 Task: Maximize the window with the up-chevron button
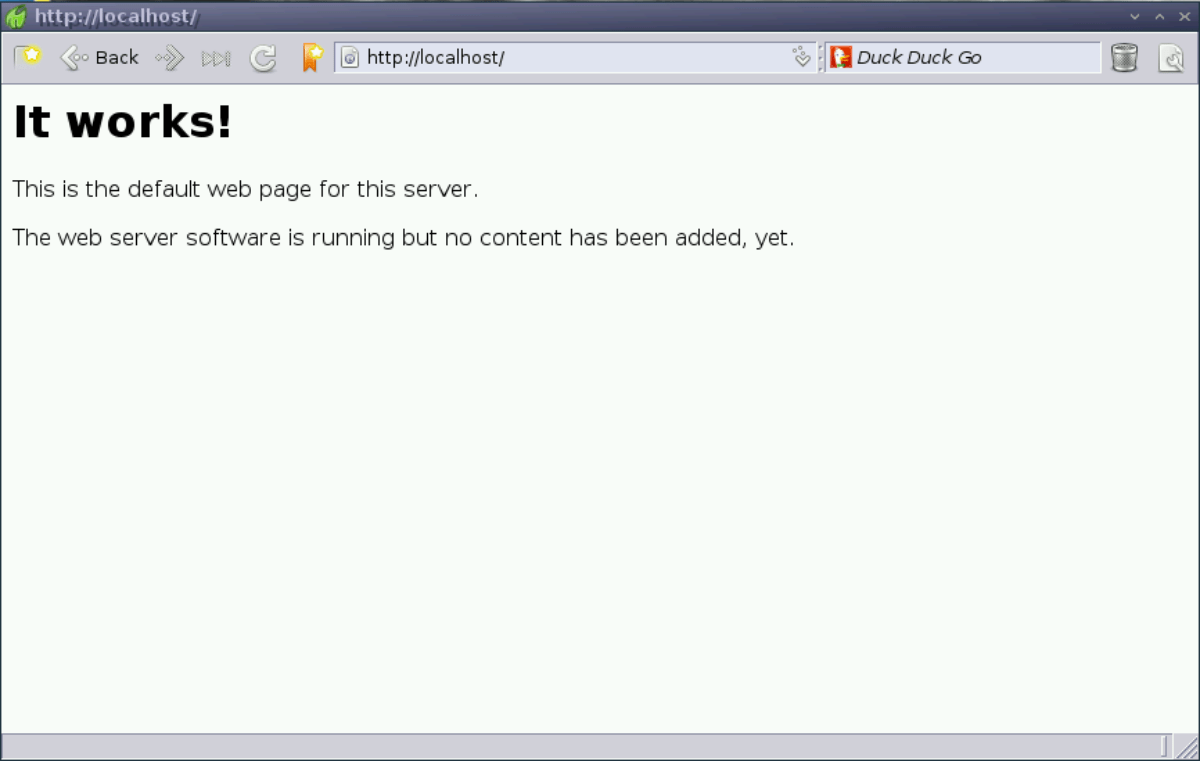[1160, 16]
